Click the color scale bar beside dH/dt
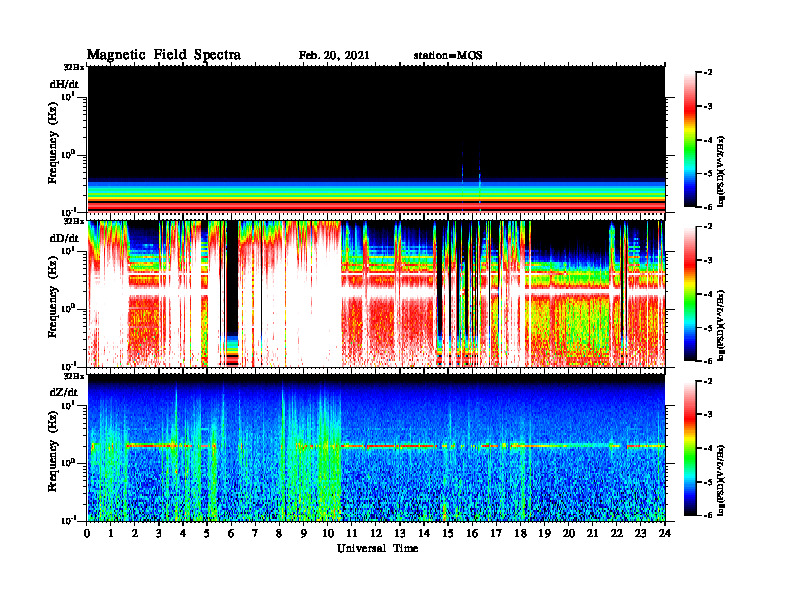Screen dimensions: 792x612 click(690, 139)
